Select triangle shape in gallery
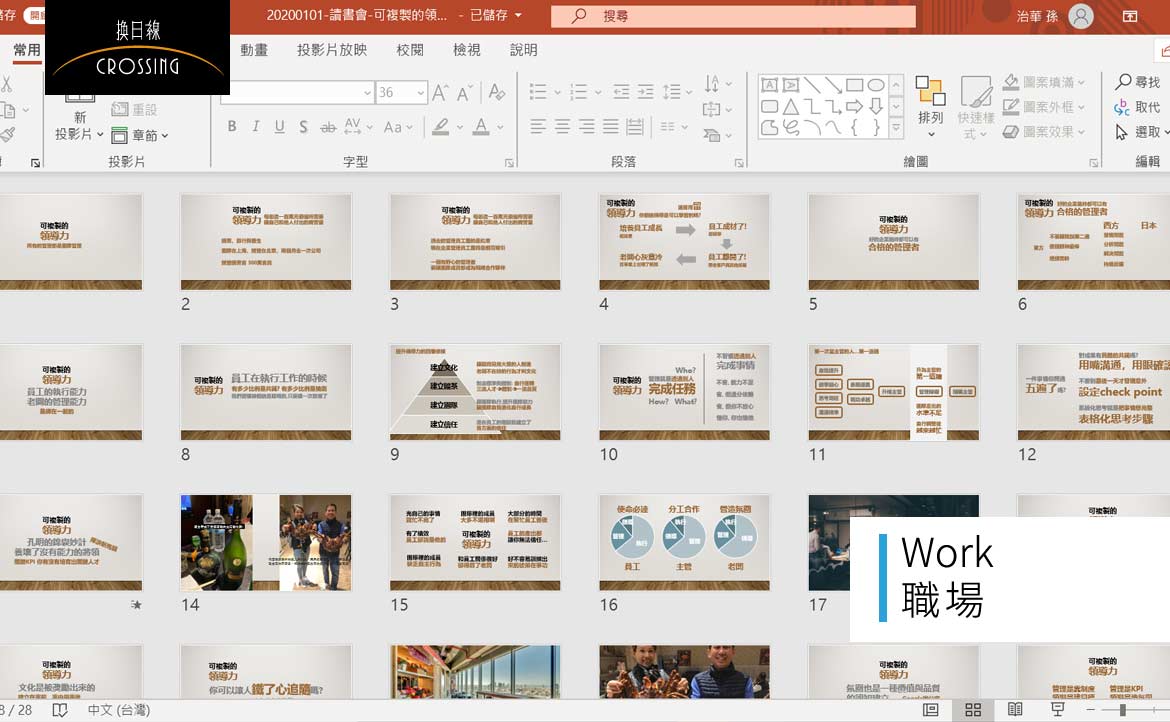Viewport: 1170px width, 722px height. pos(791,106)
